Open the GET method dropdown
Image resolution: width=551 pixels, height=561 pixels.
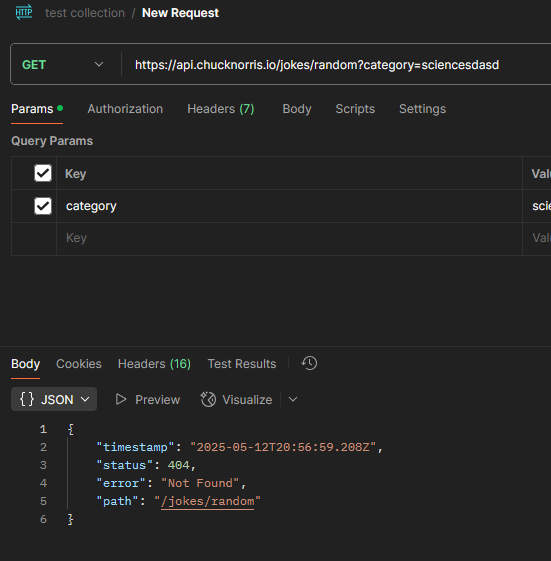(63, 65)
